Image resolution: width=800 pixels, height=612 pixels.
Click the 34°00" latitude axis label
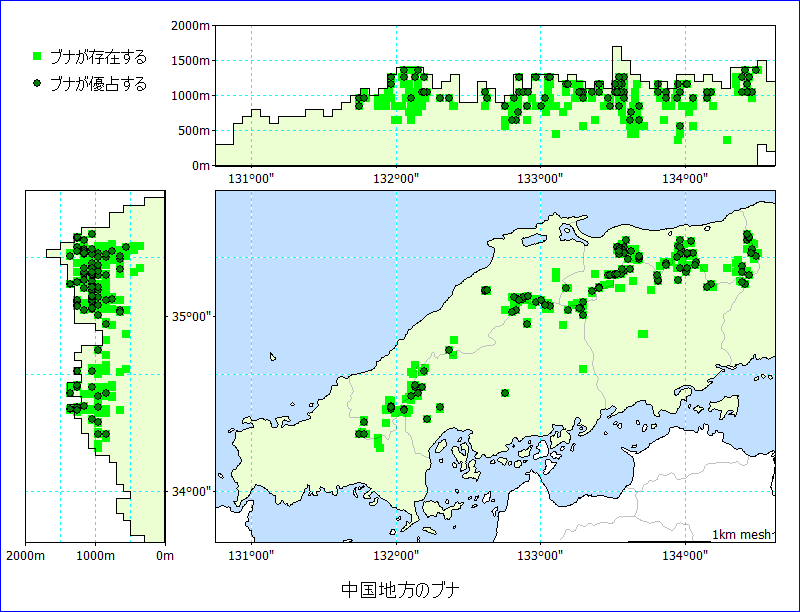coord(187,491)
